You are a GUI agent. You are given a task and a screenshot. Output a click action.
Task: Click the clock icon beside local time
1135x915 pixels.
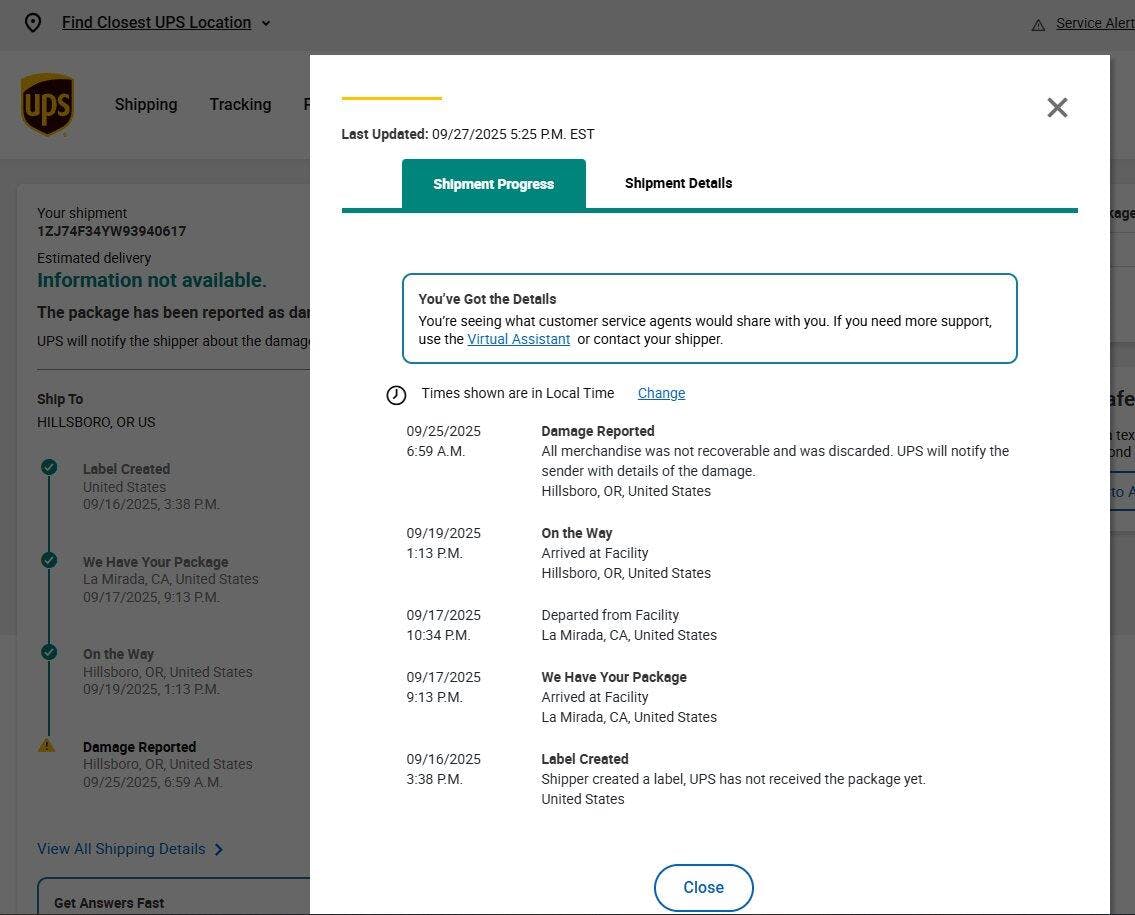(x=396, y=395)
